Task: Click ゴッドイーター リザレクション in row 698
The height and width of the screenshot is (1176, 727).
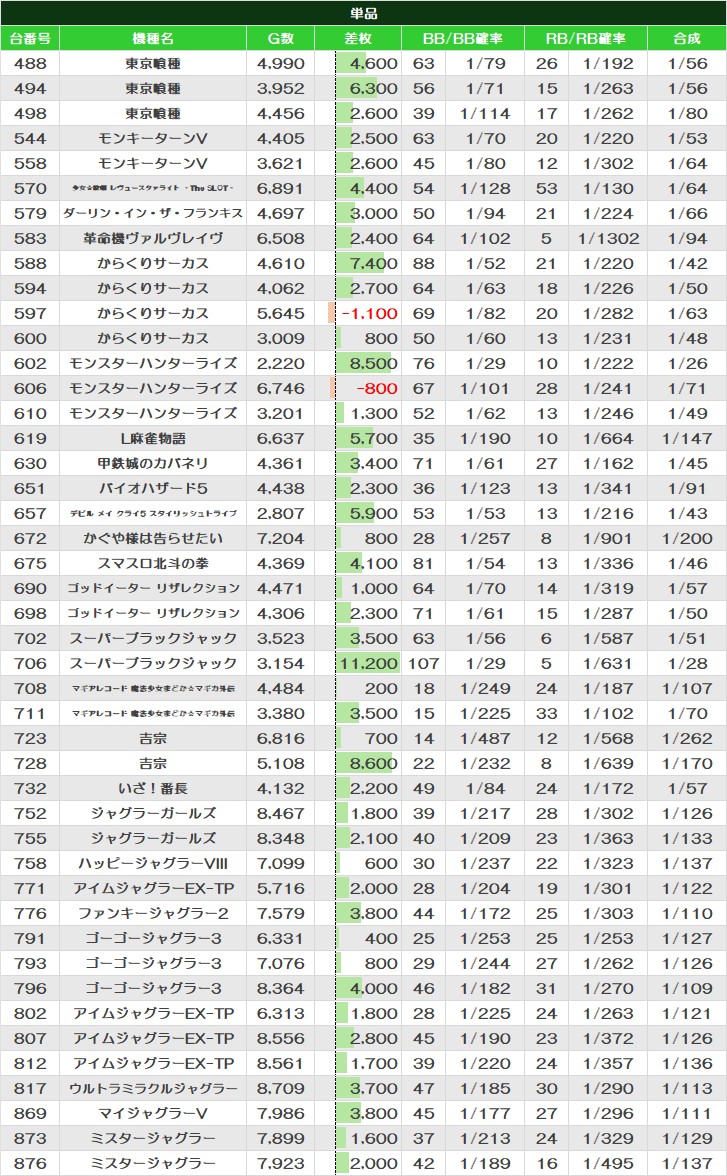Action: click(x=153, y=614)
